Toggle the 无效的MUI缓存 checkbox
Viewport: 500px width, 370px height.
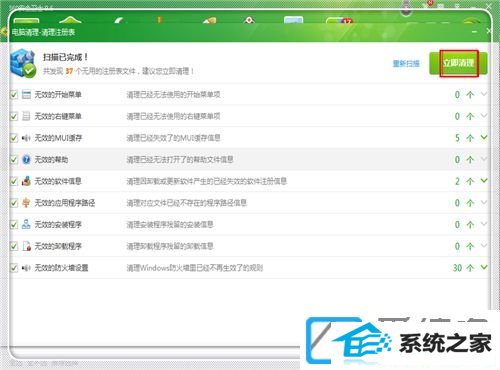pos(14,138)
